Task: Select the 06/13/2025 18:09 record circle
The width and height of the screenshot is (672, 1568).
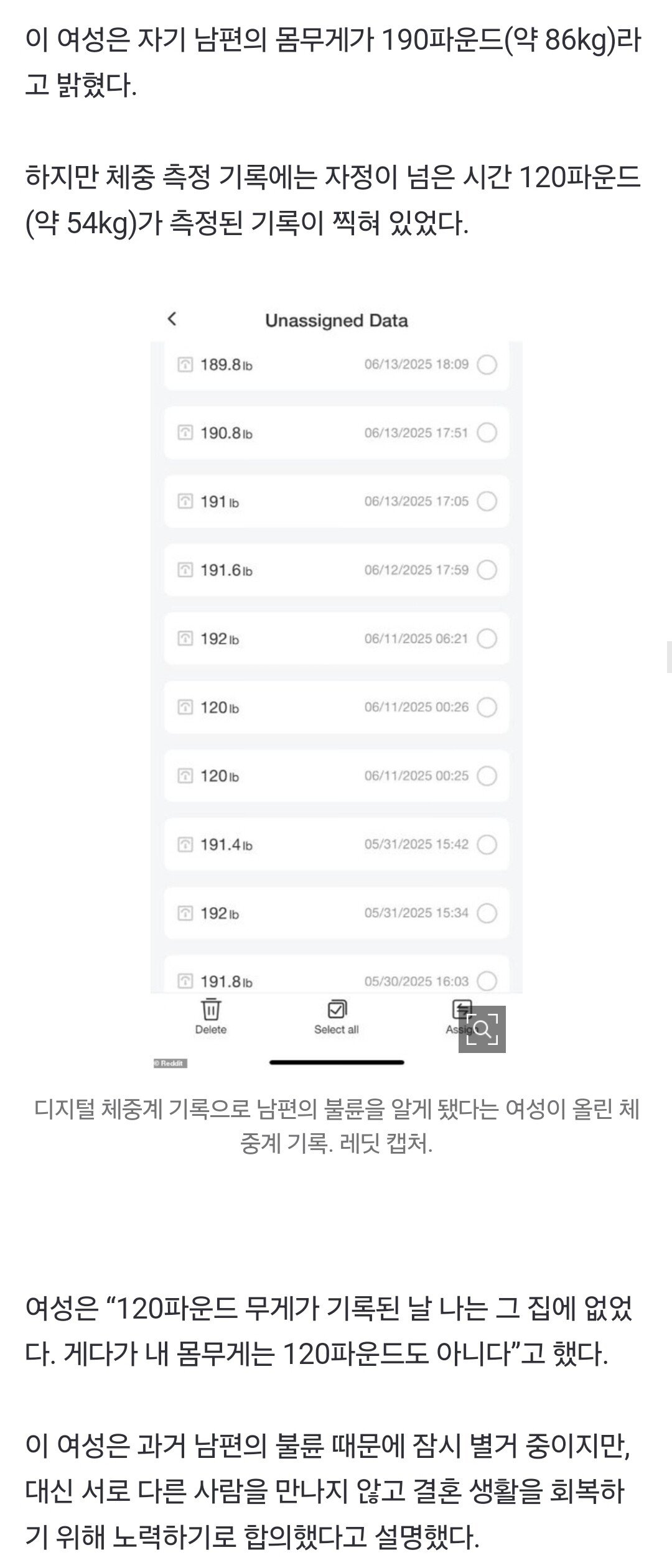Action: (487, 364)
